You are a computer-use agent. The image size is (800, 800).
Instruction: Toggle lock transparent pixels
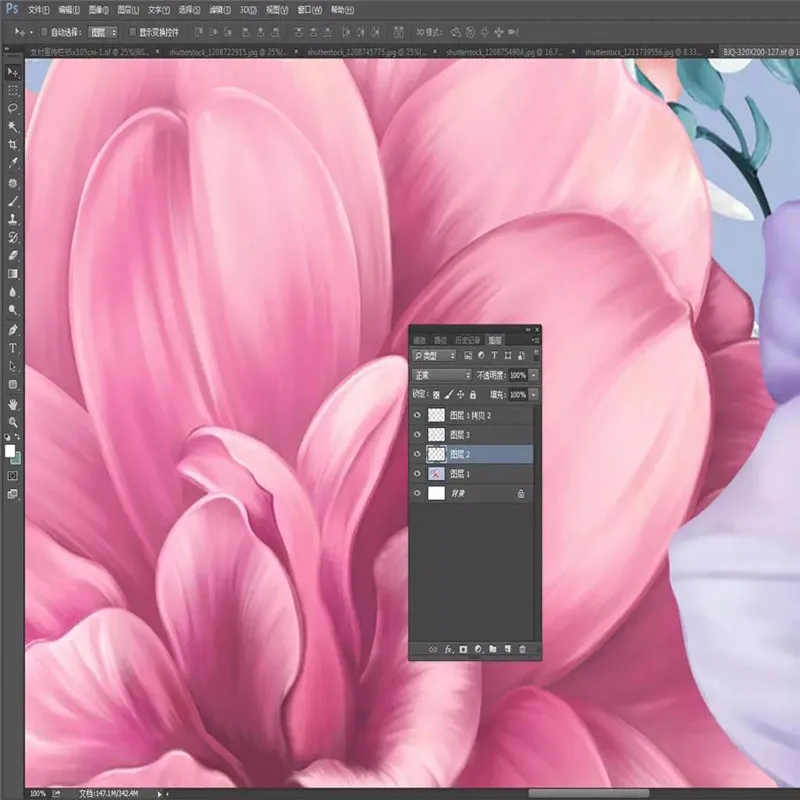(x=436, y=395)
